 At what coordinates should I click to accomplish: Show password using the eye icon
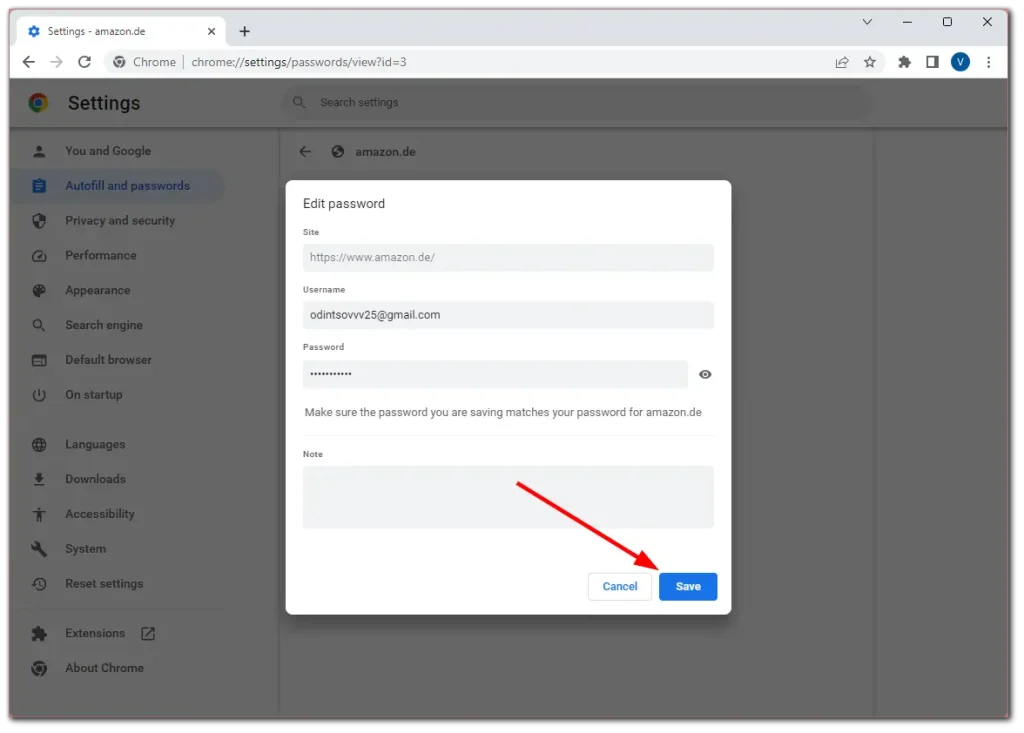click(x=705, y=374)
